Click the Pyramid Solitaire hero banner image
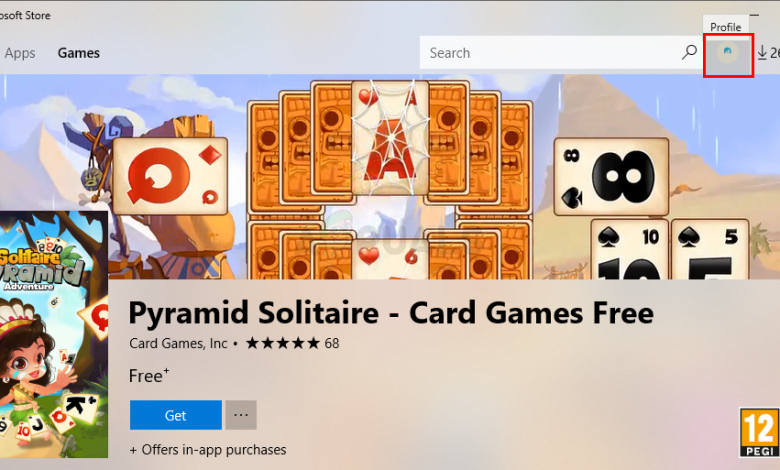780x470 pixels. click(x=390, y=177)
